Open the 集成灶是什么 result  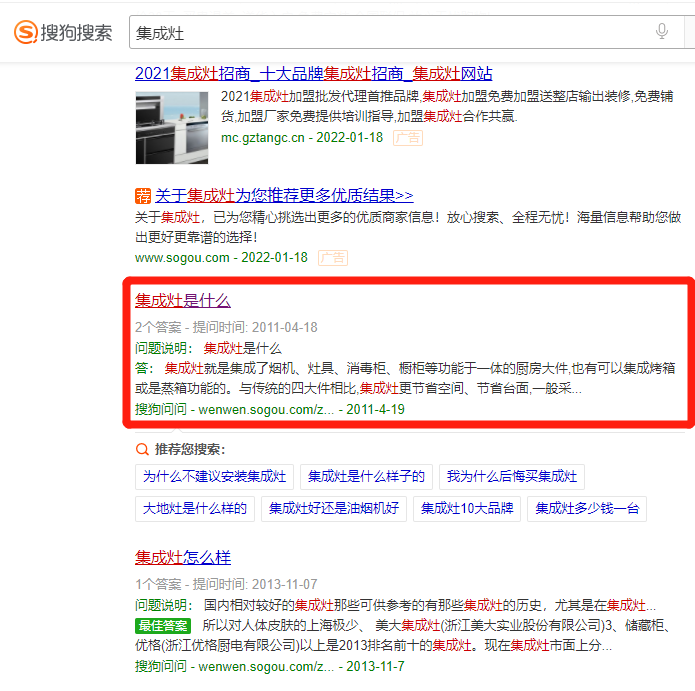pos(183,301)
